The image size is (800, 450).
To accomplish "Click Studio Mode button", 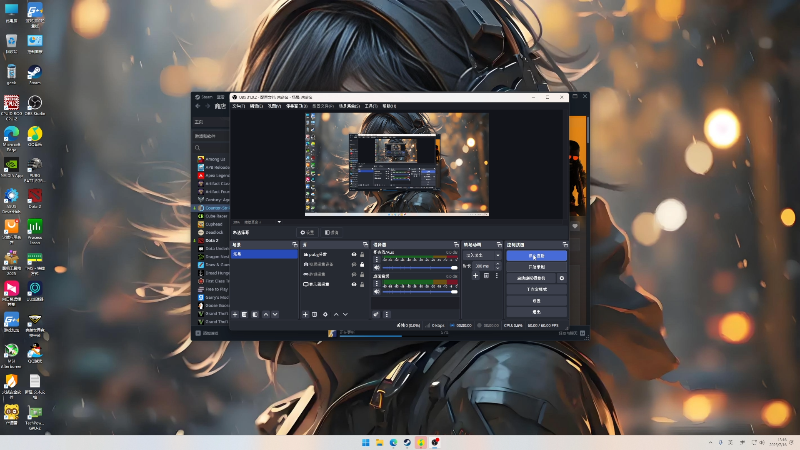I will click(536, 289).
